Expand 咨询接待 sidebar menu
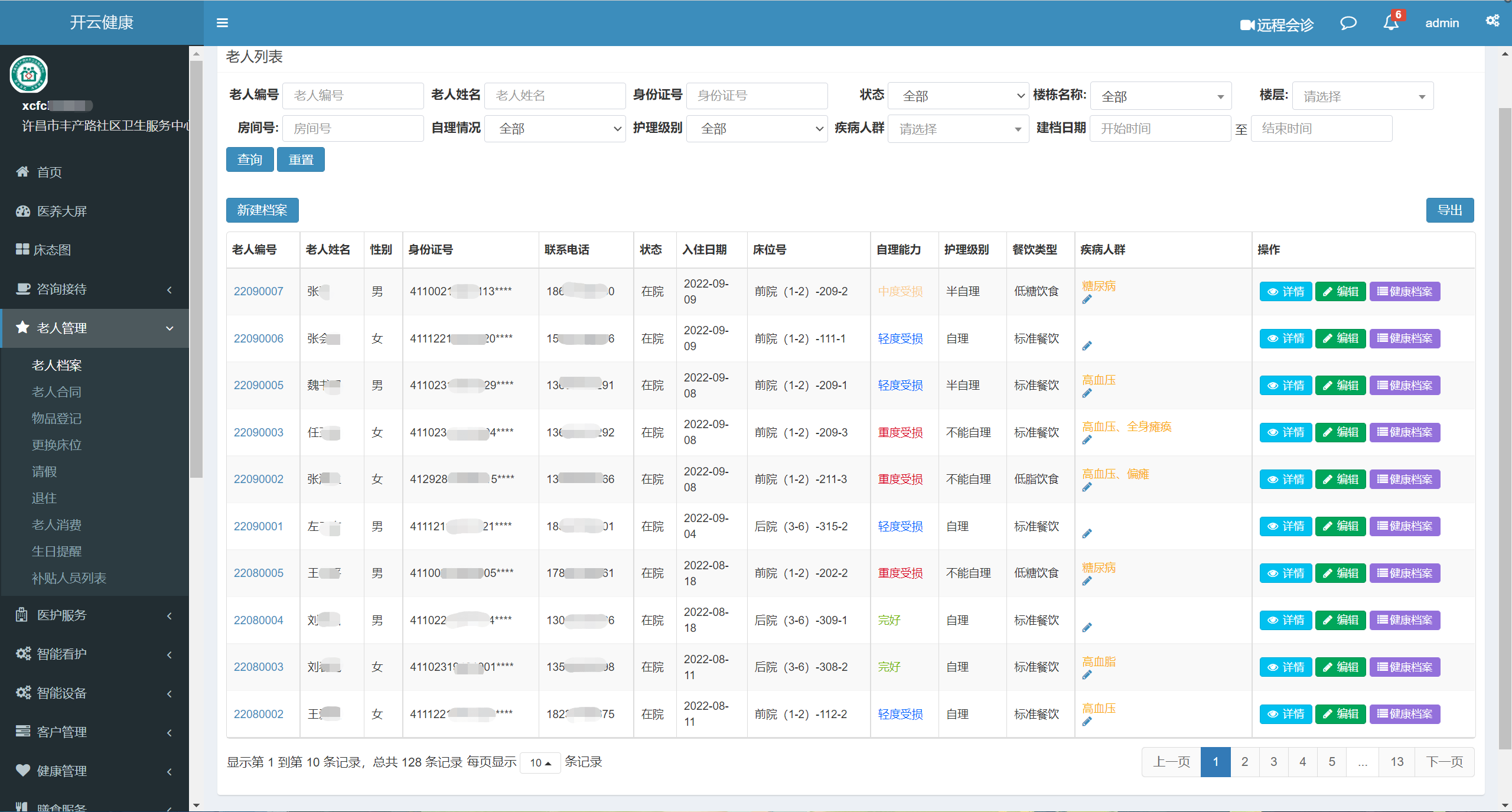 click(x=94, y=289)
